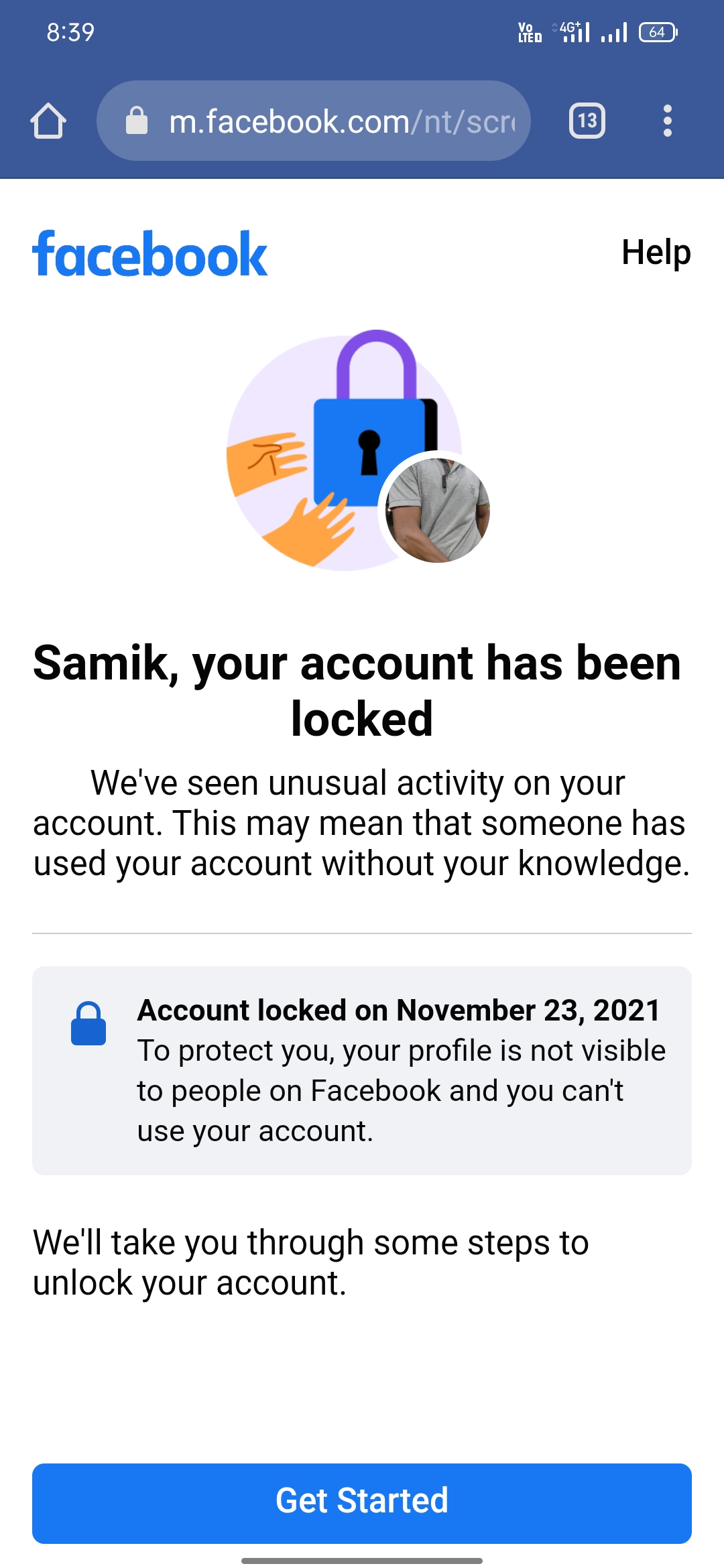Tap the battery indicator in status bar
This screenshot has width=724, height=1568.
658,32
